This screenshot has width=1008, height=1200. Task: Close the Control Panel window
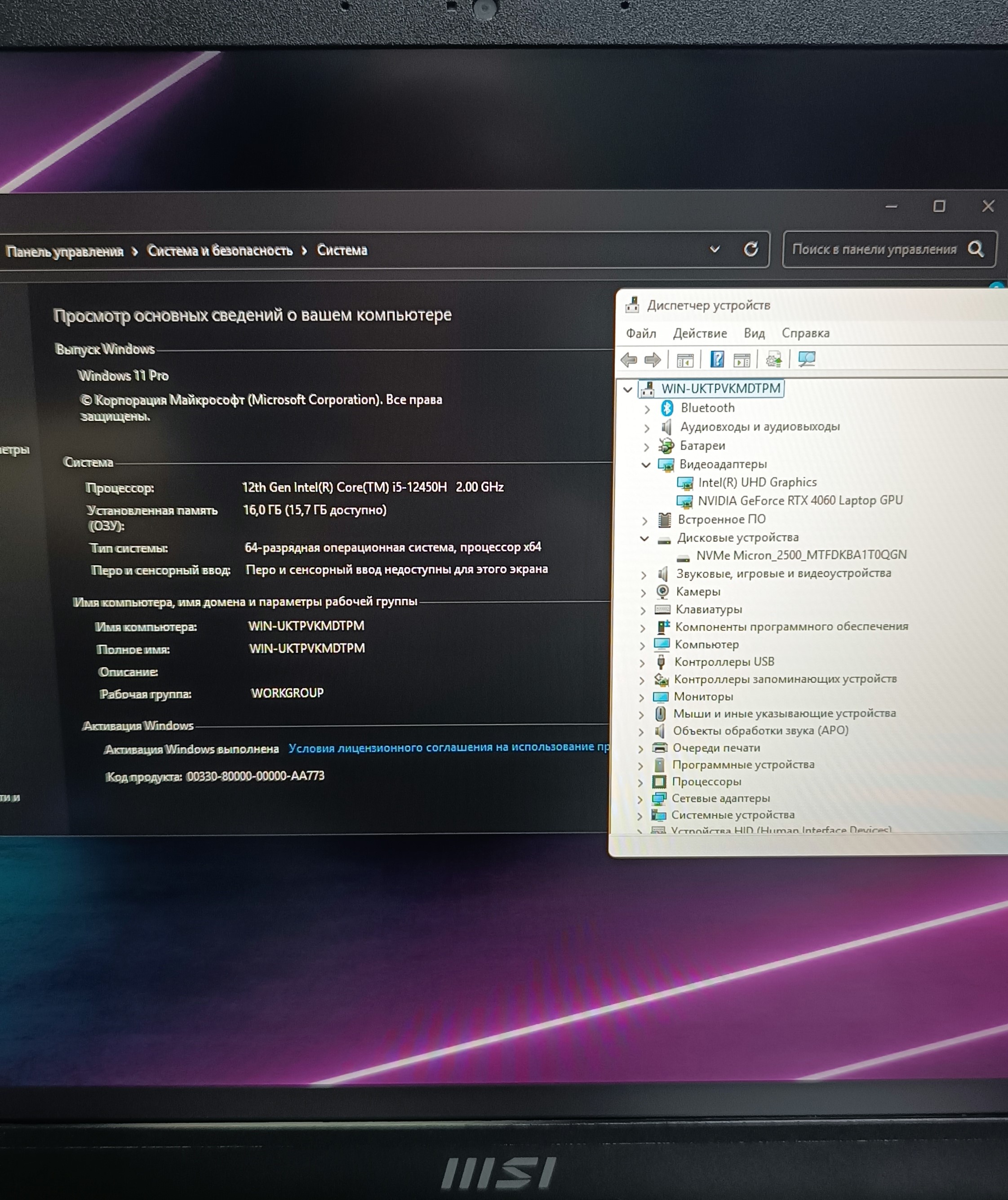[x=988, y=206]
